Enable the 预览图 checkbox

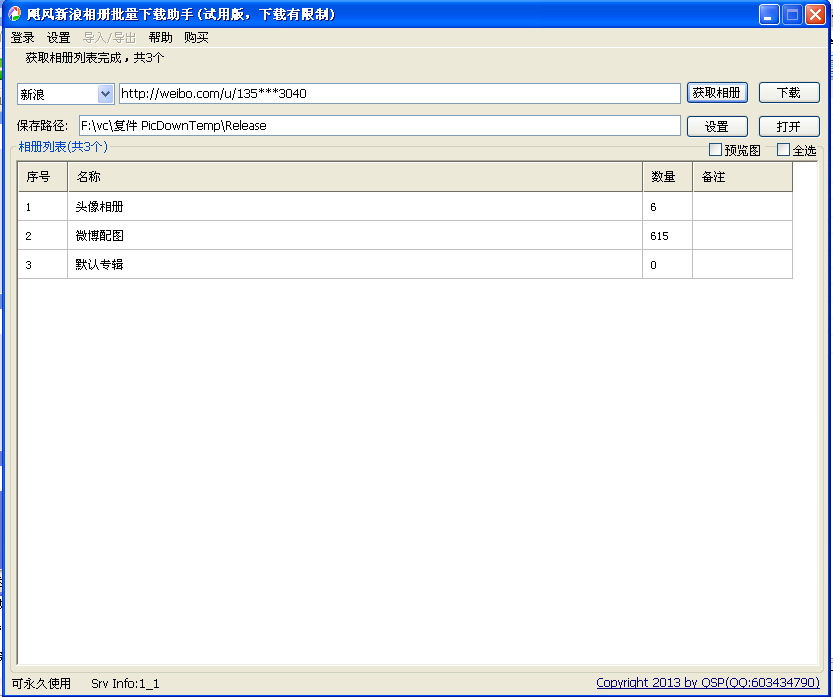click(x=715, y=150)
